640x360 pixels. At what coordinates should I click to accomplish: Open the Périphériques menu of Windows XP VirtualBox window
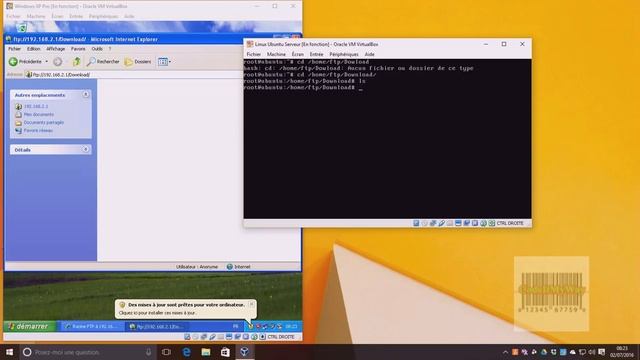tap(103, 16)
